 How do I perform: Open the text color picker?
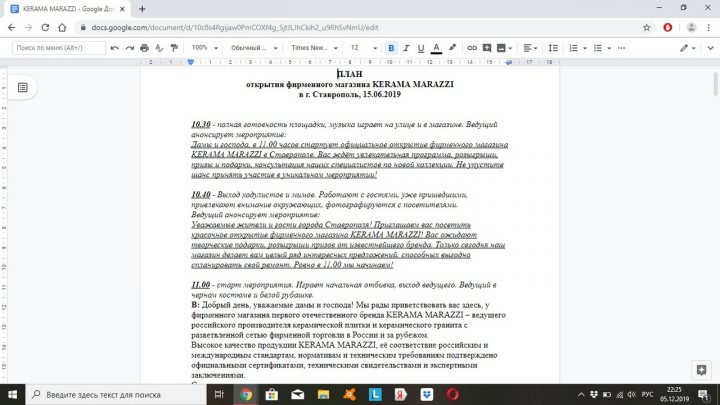pos(436,48)
